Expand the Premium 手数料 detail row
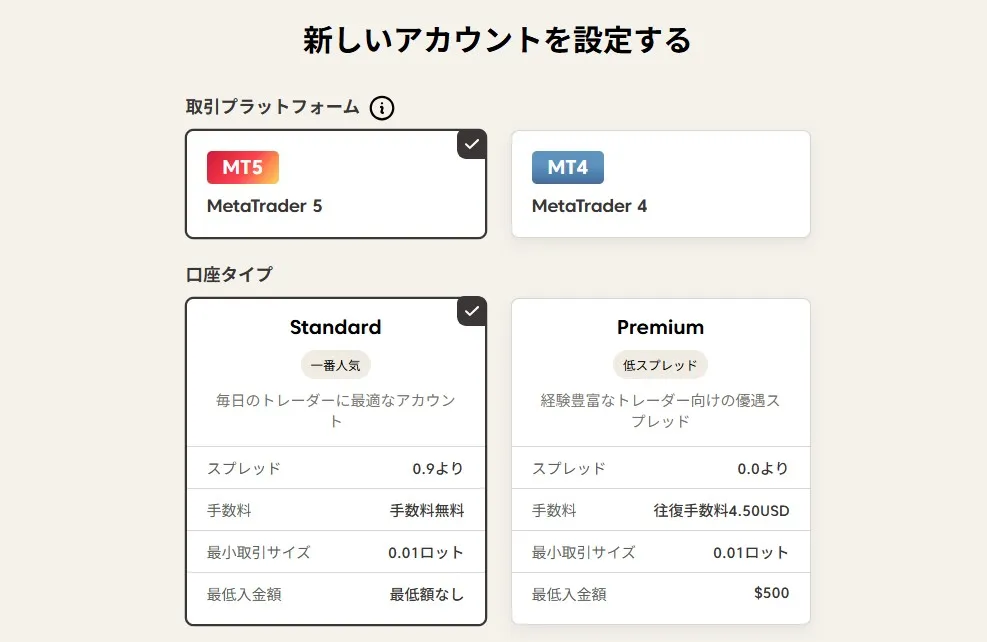The image size is (987, 642). point(660,510)
